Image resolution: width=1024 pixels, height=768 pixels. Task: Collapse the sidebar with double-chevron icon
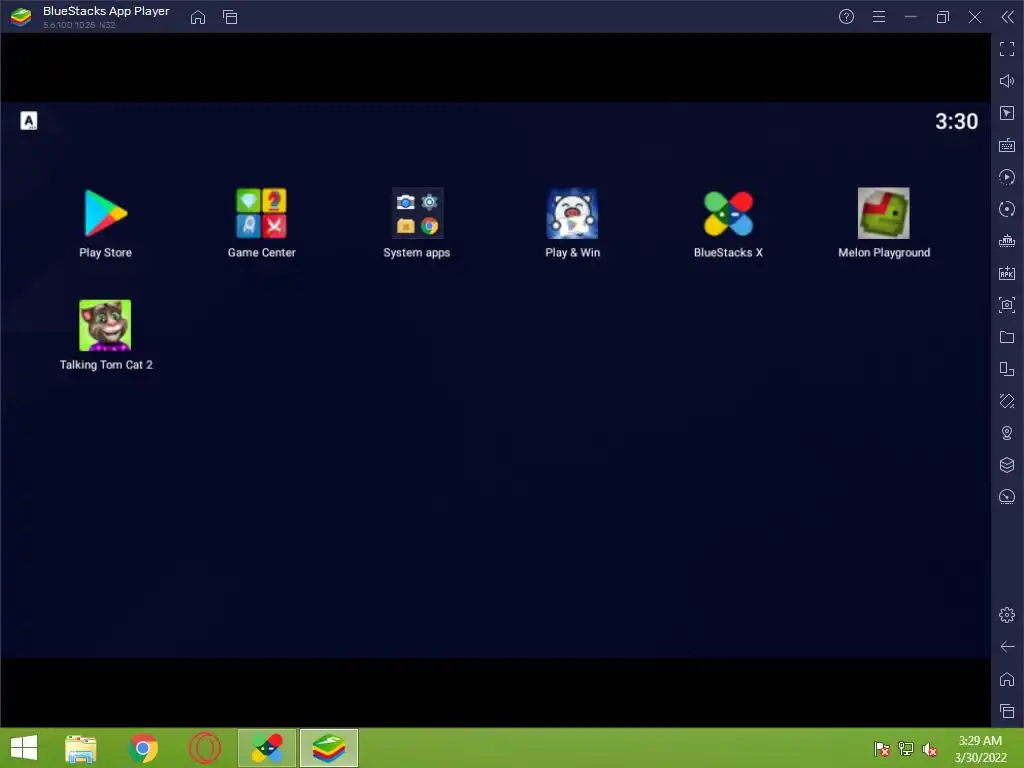1007,17
